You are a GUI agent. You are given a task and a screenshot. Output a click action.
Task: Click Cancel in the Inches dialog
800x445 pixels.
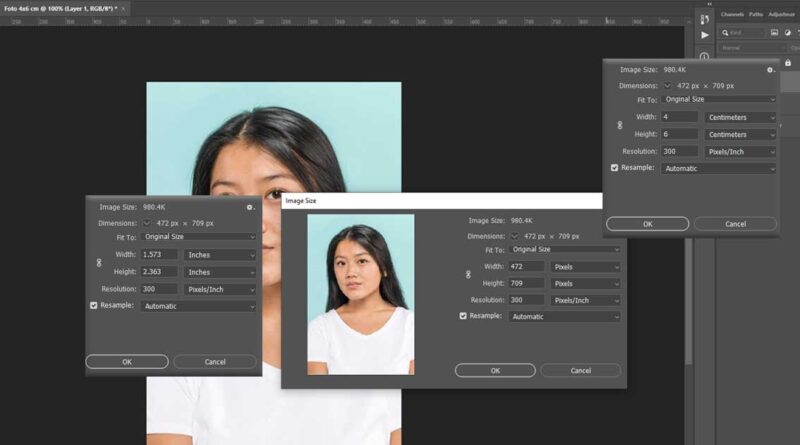215,361
